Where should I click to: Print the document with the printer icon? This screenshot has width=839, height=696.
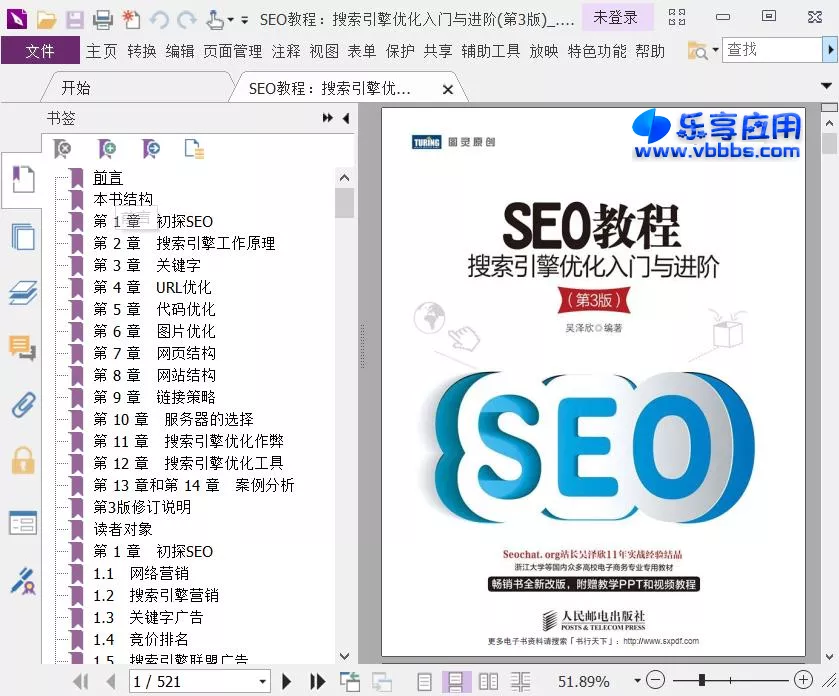coord(102,20)
